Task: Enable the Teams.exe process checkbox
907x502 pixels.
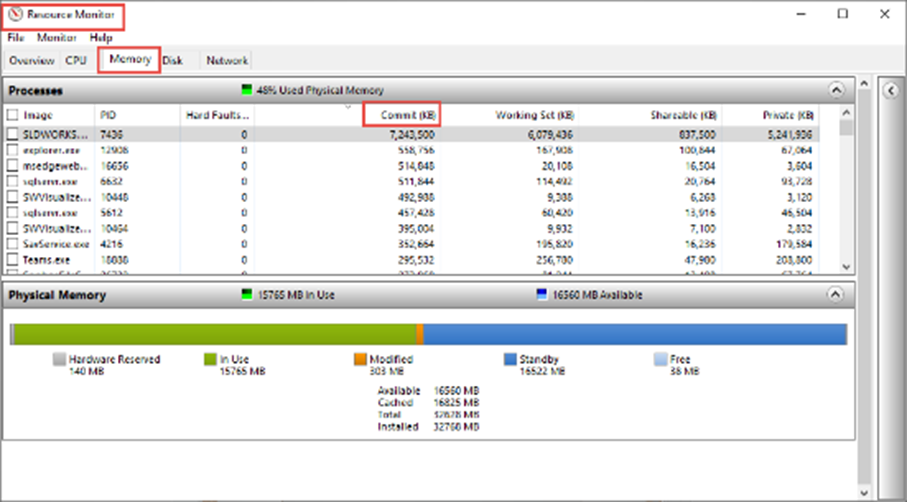Action: (12, 259)
